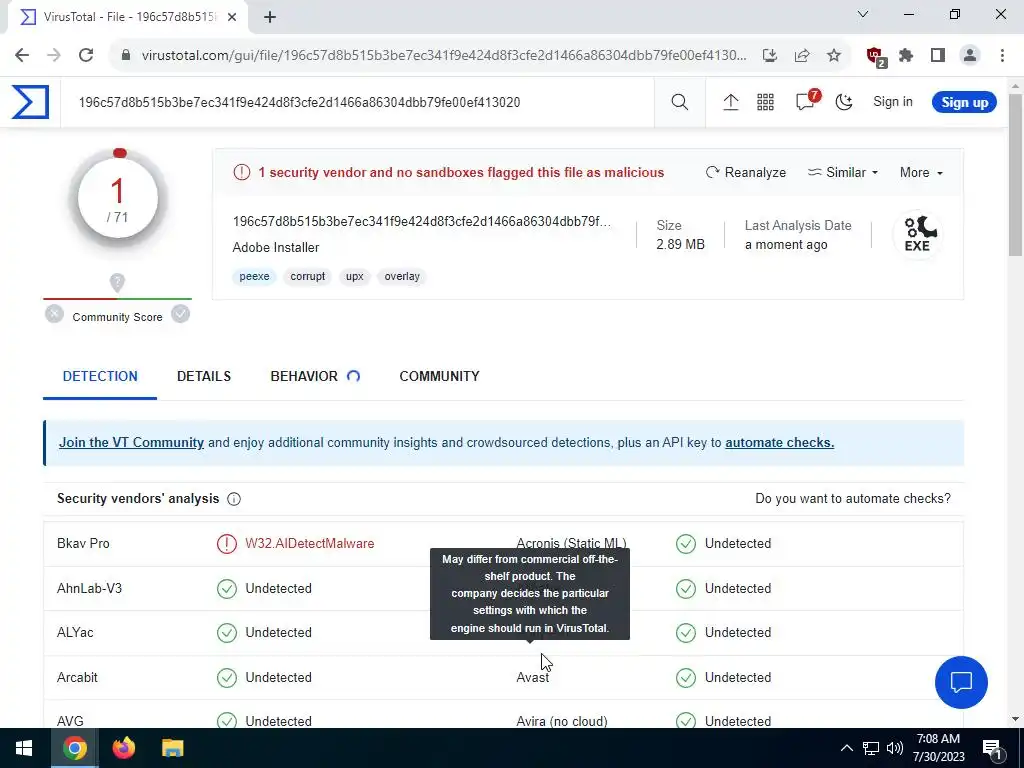Reload the page with refresh icon
This screenshot has height=768, width=1024.
(x=86, y=55)
